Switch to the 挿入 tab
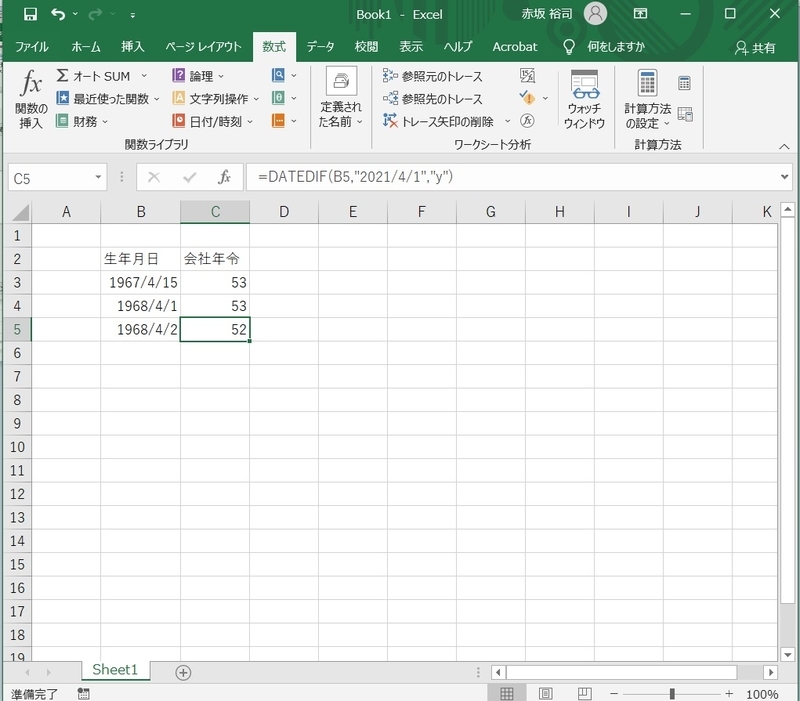The width and height of the screenshot is (800, 701). (133, 47)
